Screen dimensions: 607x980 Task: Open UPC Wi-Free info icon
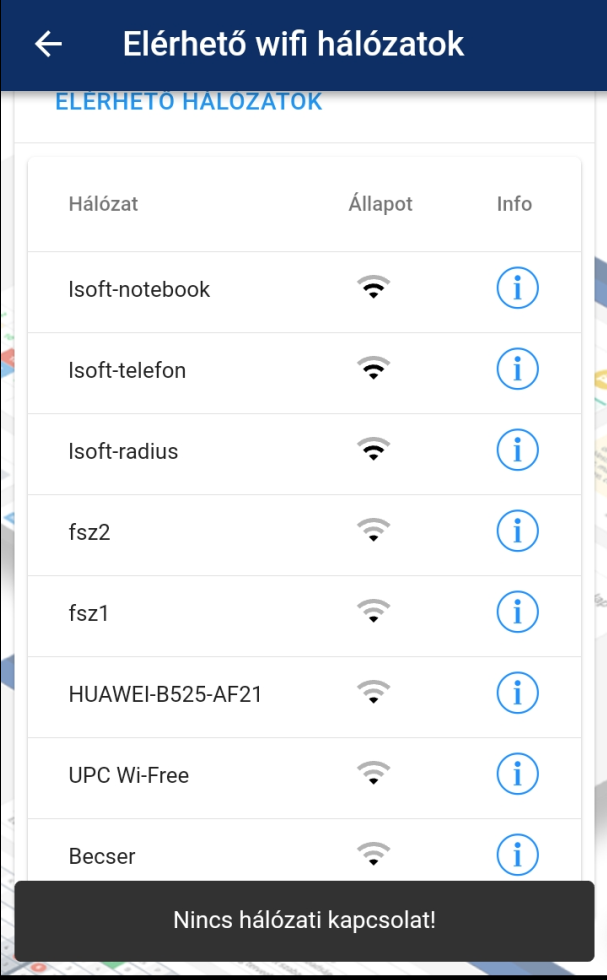pos(517,775)
